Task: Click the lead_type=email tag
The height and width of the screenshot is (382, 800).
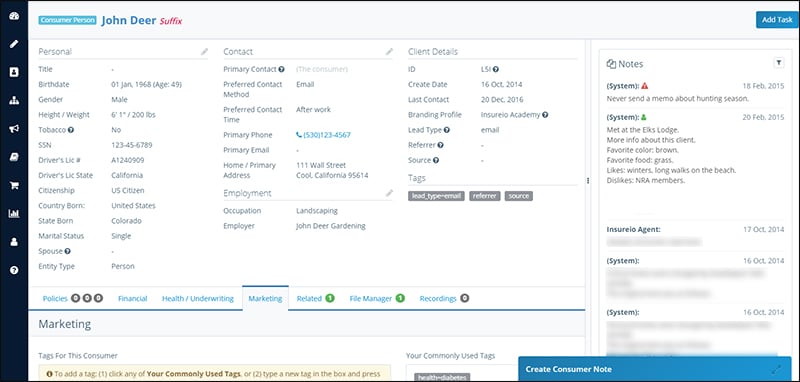Action: [x=436, y=196]
